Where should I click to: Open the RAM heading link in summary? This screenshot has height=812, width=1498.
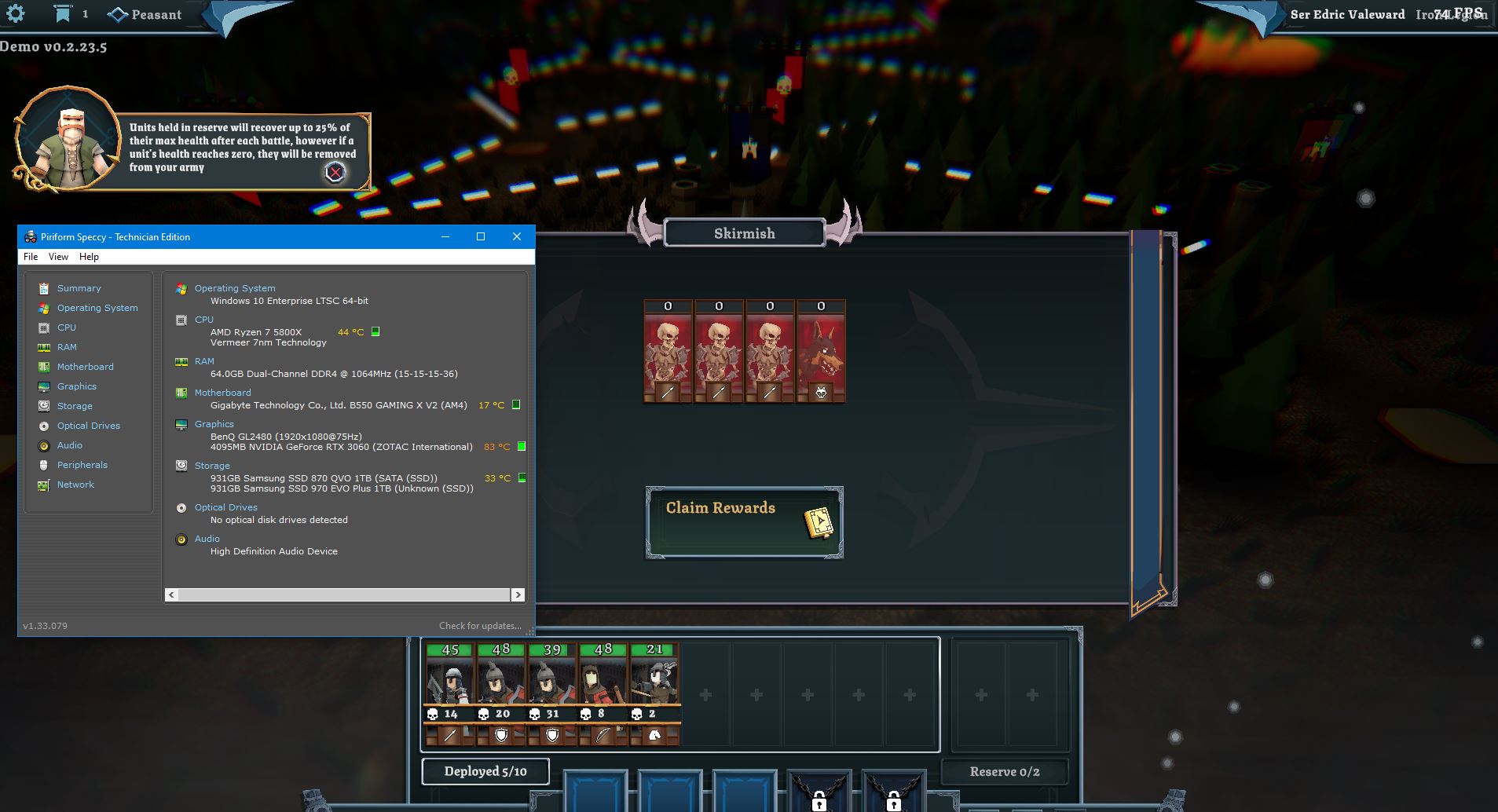tap(204, 361)
